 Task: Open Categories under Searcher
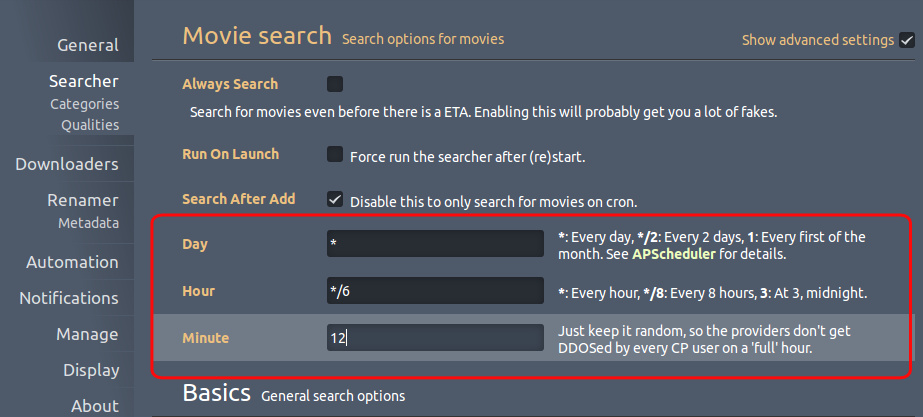click(x=84, y=104)
